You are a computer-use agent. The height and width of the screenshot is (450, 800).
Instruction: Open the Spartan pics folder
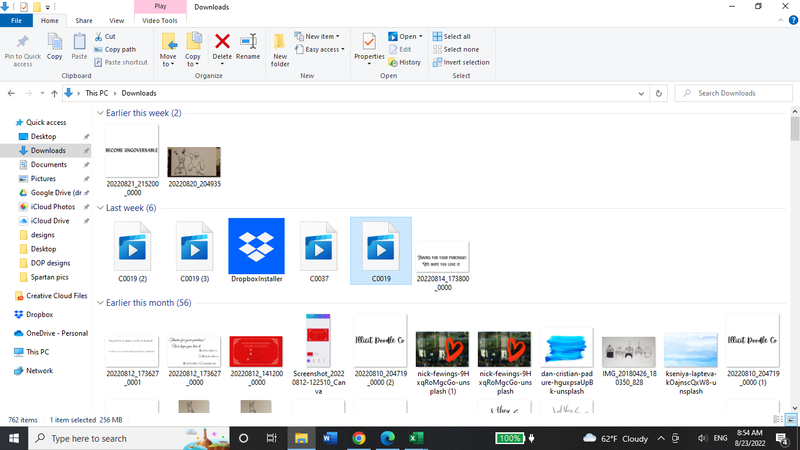click(x=49, y=277)
